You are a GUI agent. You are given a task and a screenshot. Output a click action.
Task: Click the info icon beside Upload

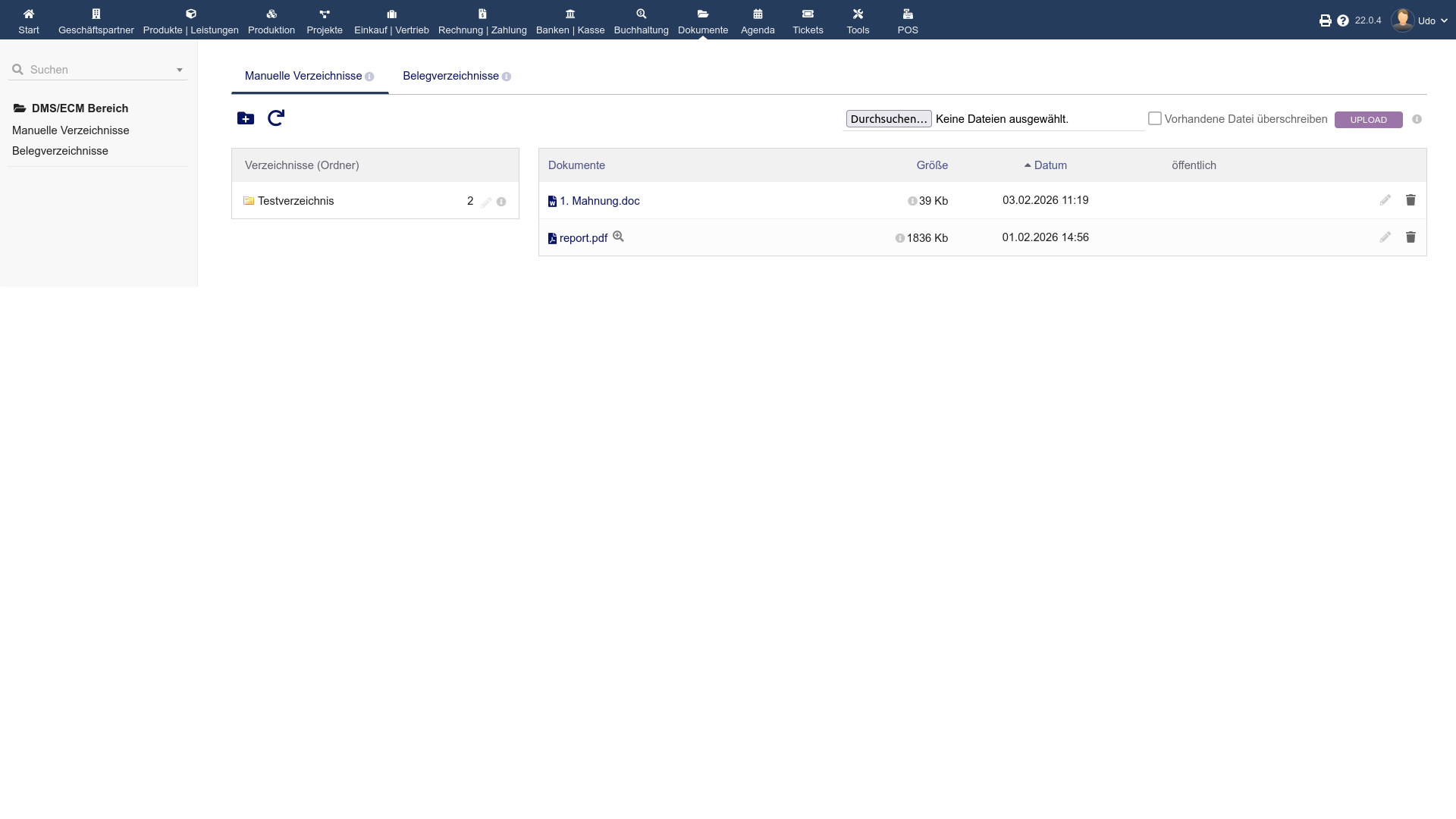(1417, 119)
